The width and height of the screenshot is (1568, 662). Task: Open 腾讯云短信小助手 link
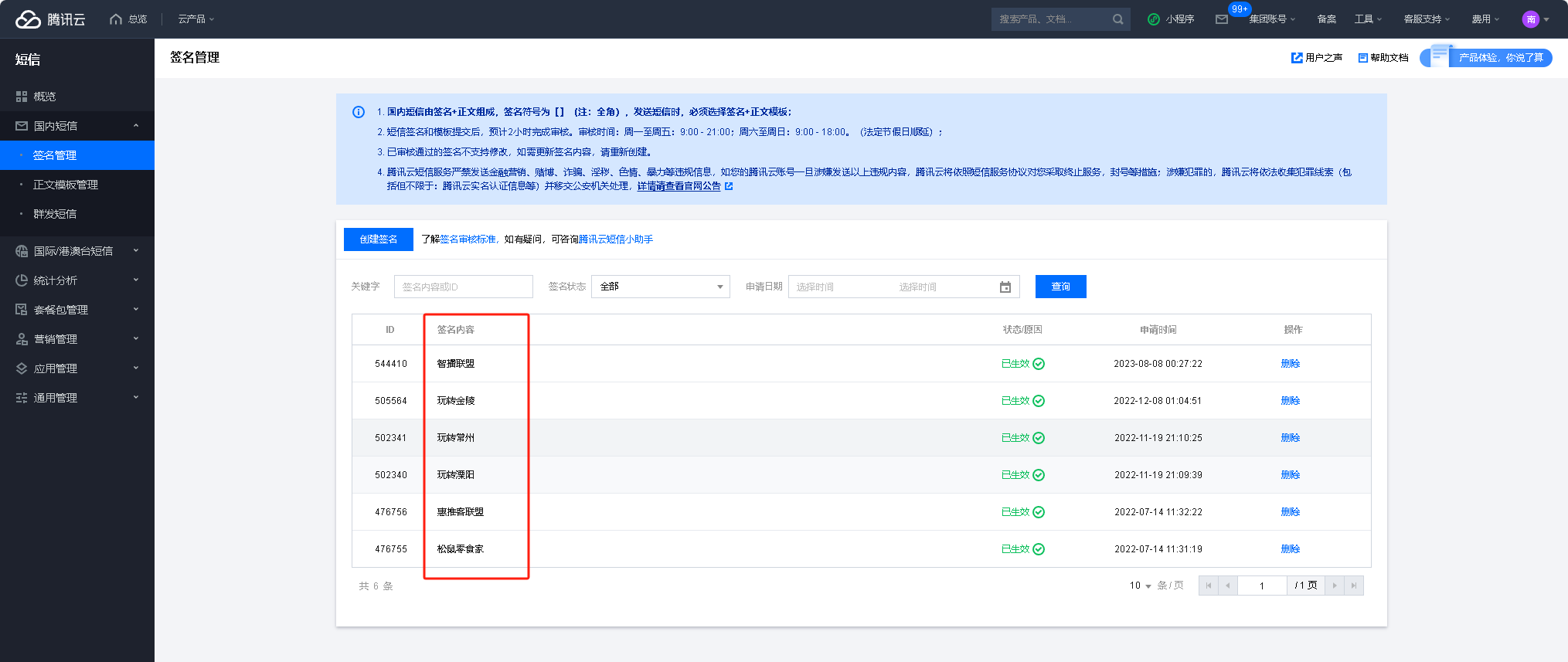click(x=616, y=239)
